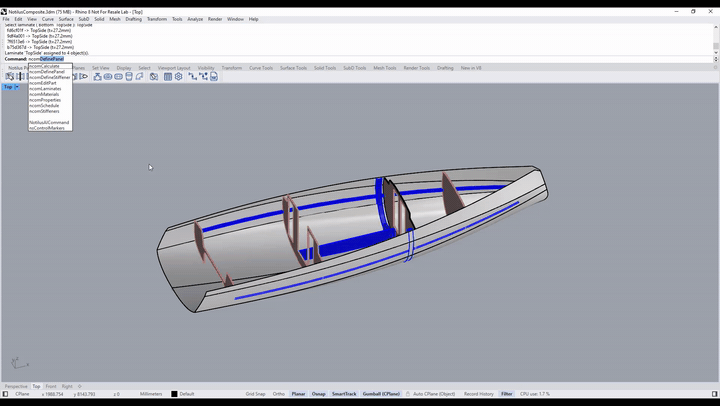Click the second oval hull section icon

[x=118, y=76]
